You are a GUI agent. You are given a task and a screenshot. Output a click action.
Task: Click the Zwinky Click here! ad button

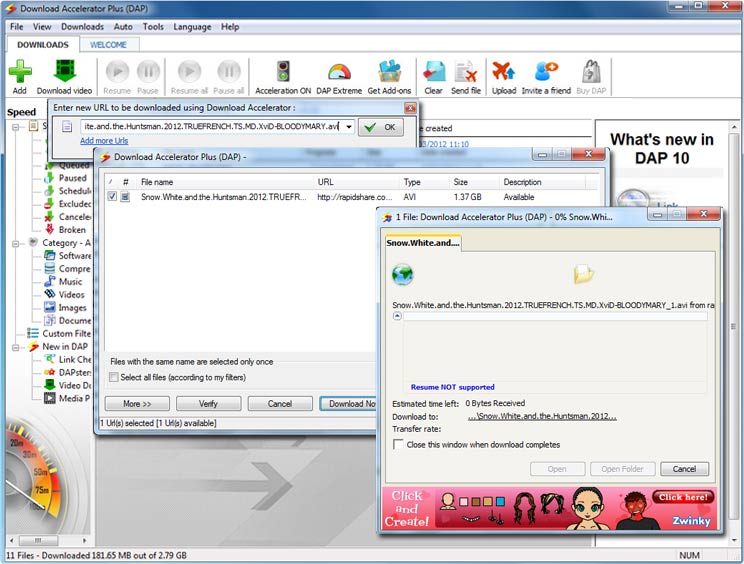pos(683,497)
